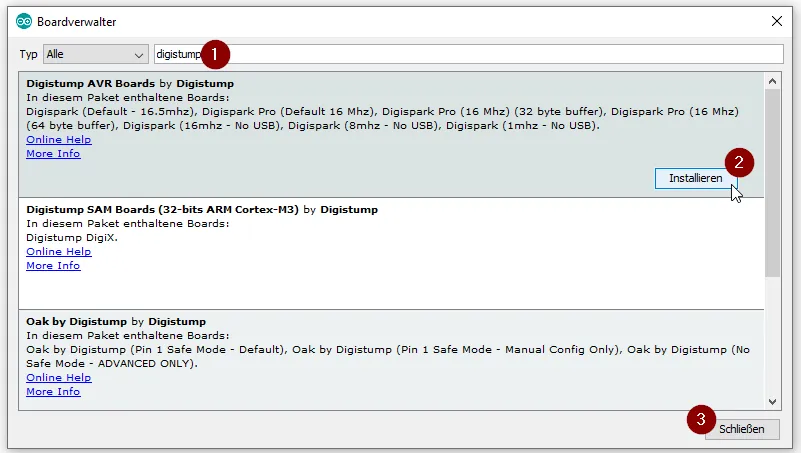This screenshot has width=801, height=453.
Task: Open More Info for Digistump AVR Boards
Action: point(53,154)
